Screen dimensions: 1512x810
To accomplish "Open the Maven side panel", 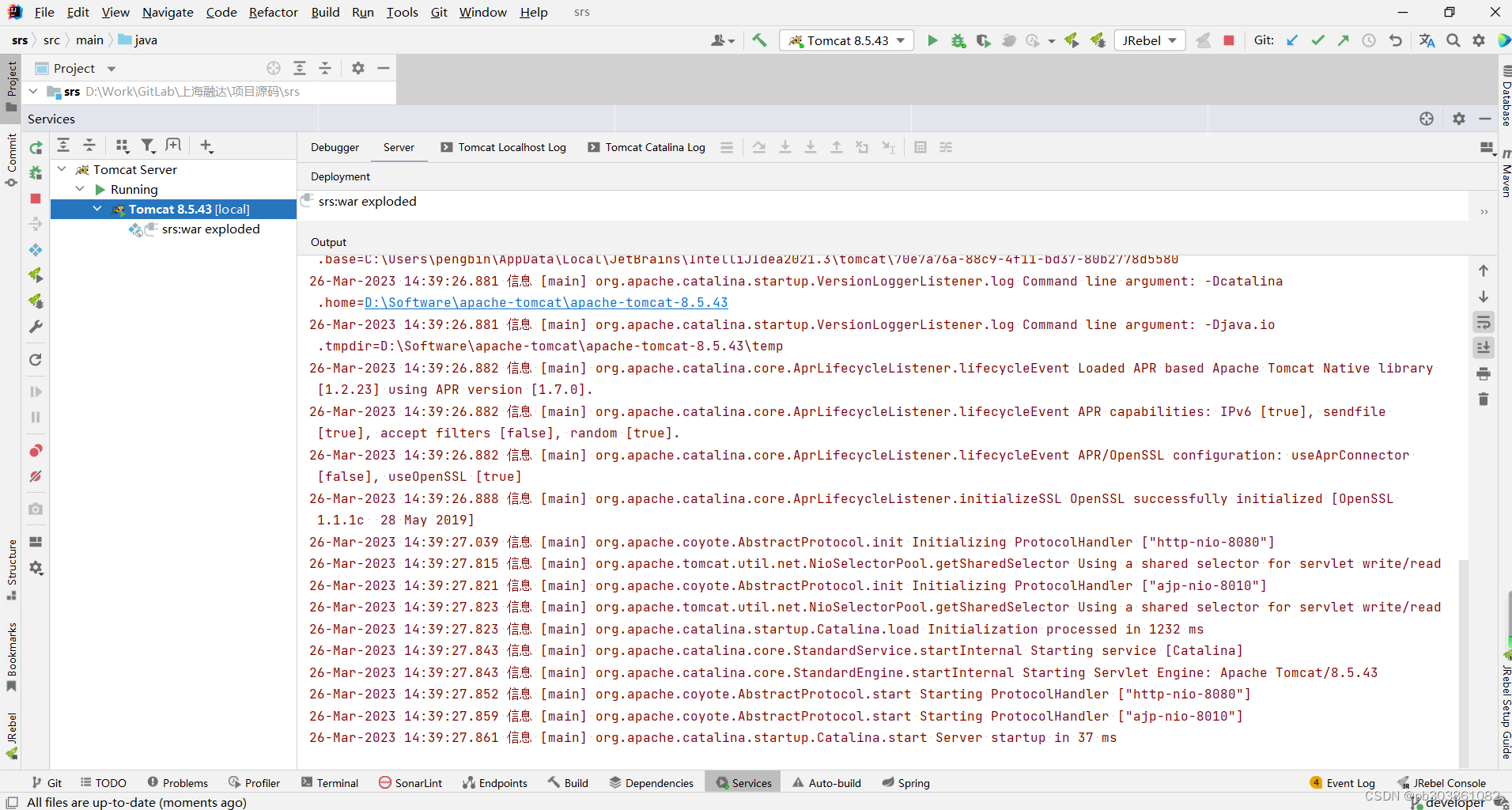I will click(1506, 172).
